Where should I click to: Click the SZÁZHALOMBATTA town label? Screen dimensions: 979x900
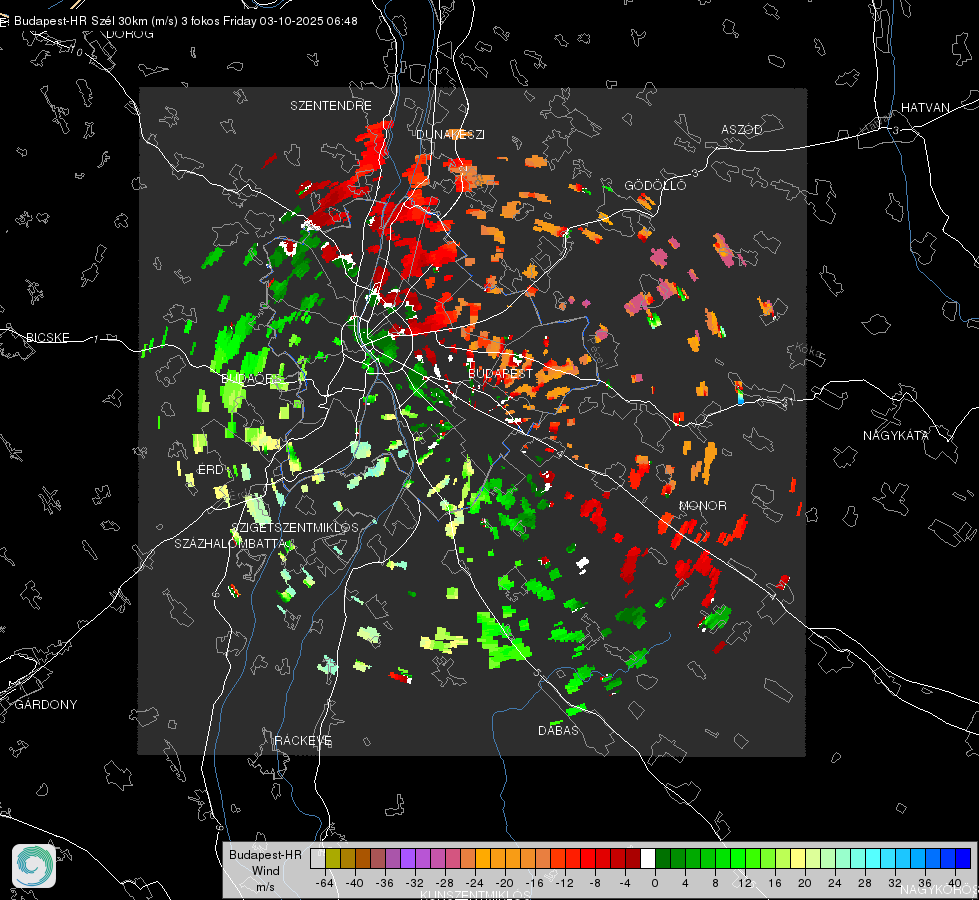point(230,543)
